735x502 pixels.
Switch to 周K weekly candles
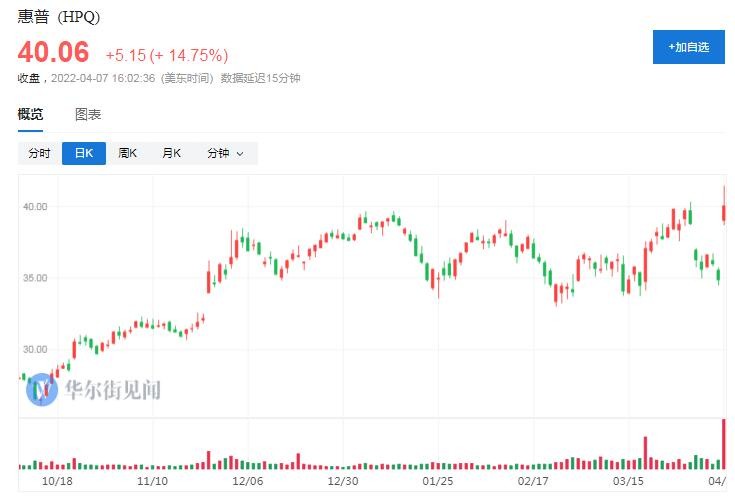(127, 153)
